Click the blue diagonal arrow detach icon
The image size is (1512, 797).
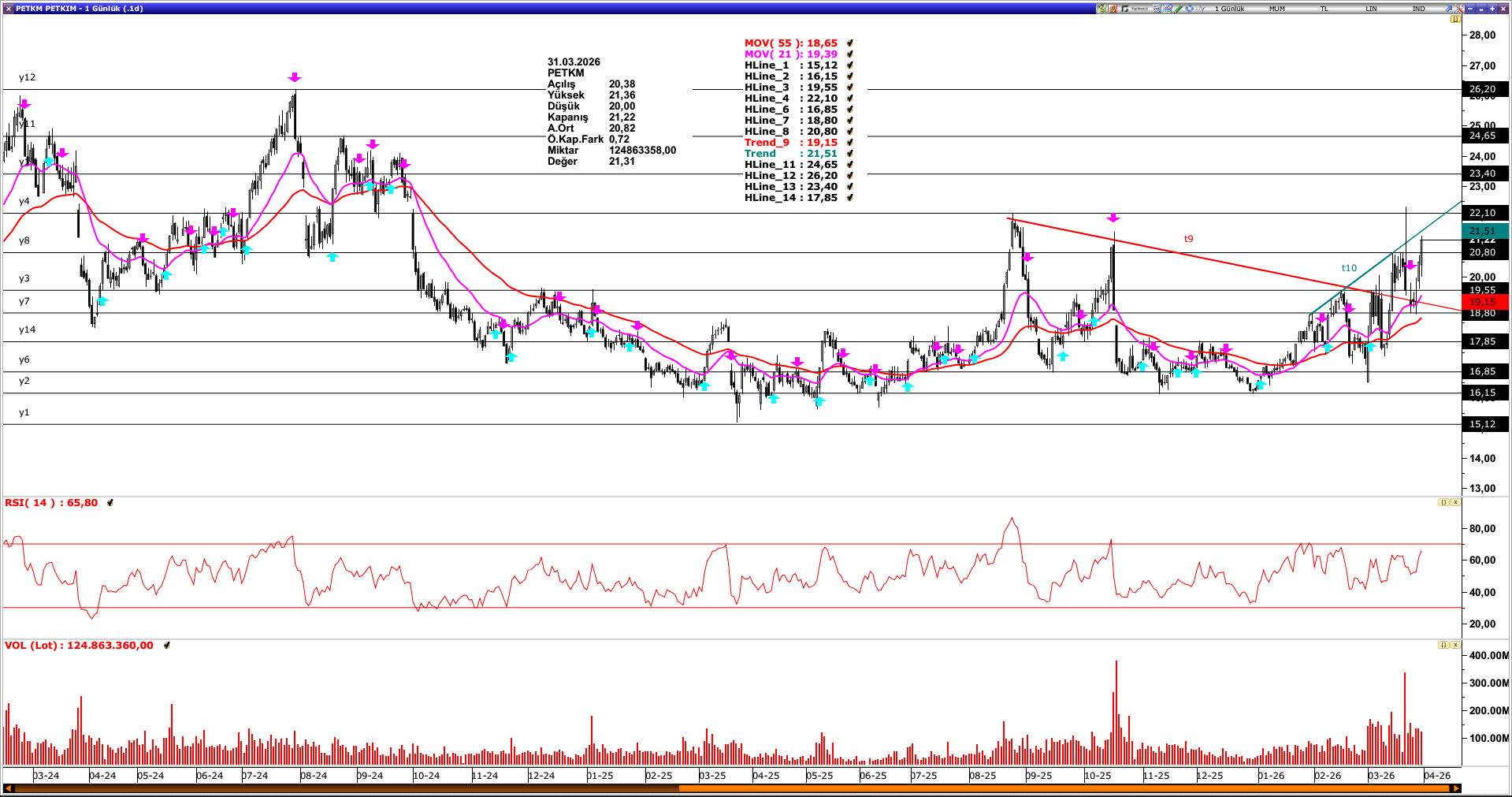pos(1448,9)
